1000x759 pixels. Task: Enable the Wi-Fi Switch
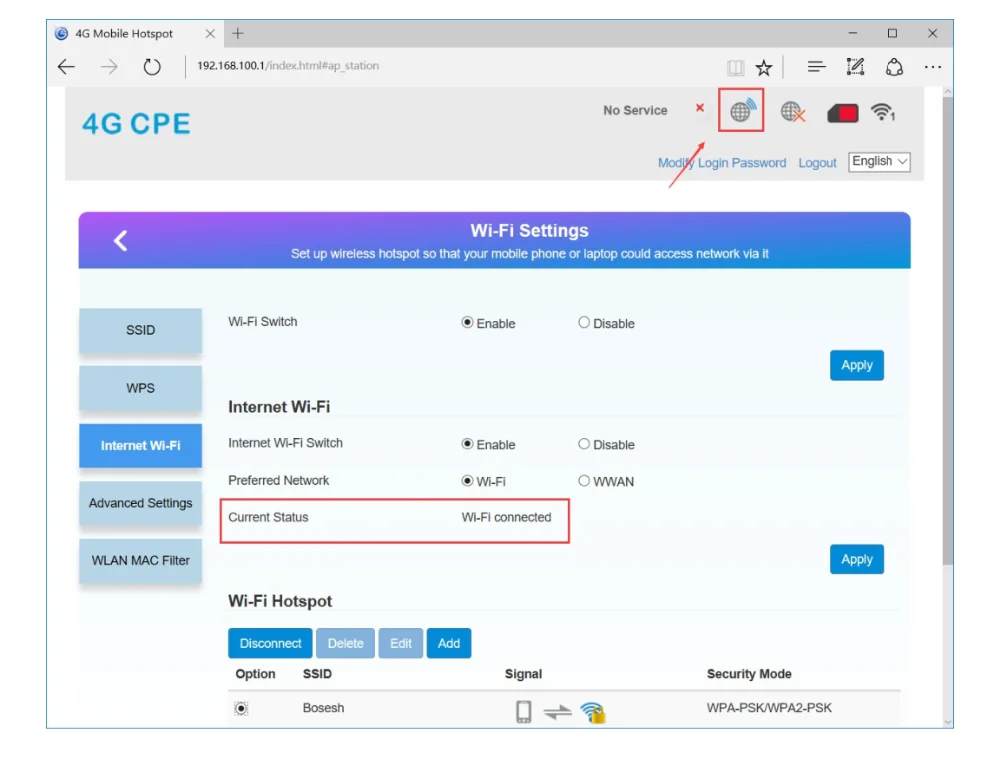[x=467, y=323]
